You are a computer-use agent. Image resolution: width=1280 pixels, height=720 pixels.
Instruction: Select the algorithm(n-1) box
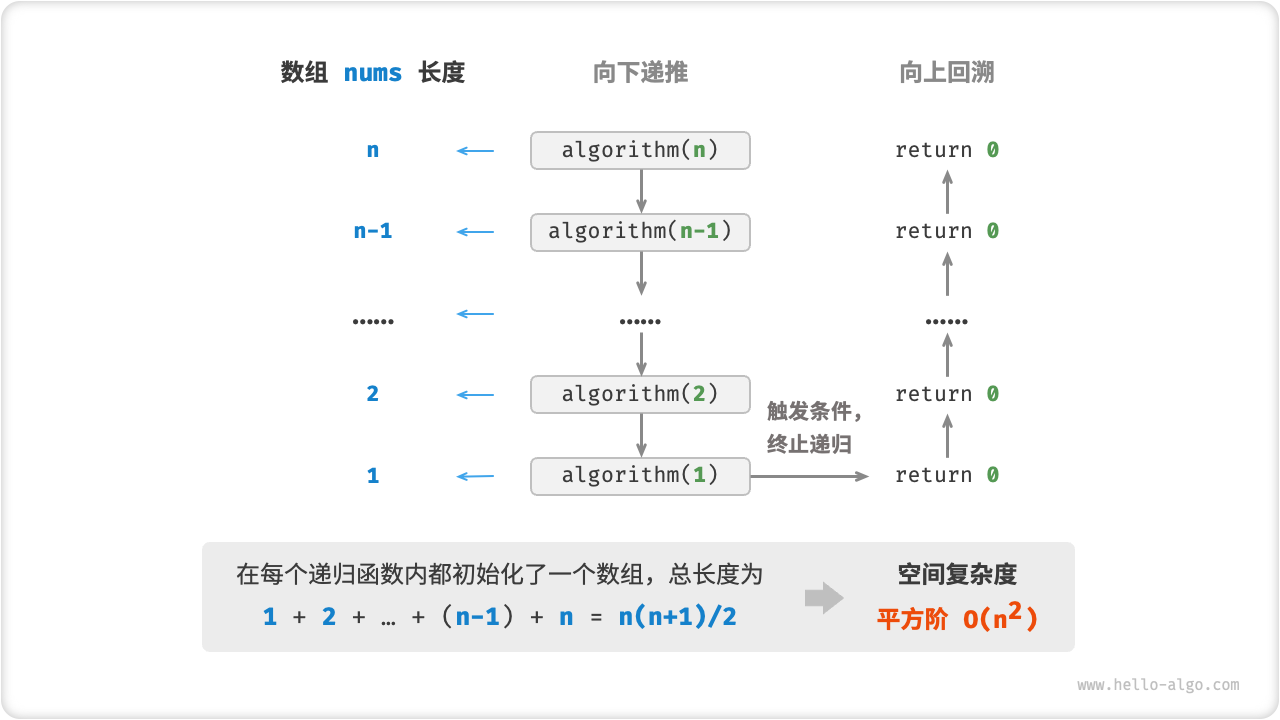coord(640,232)
